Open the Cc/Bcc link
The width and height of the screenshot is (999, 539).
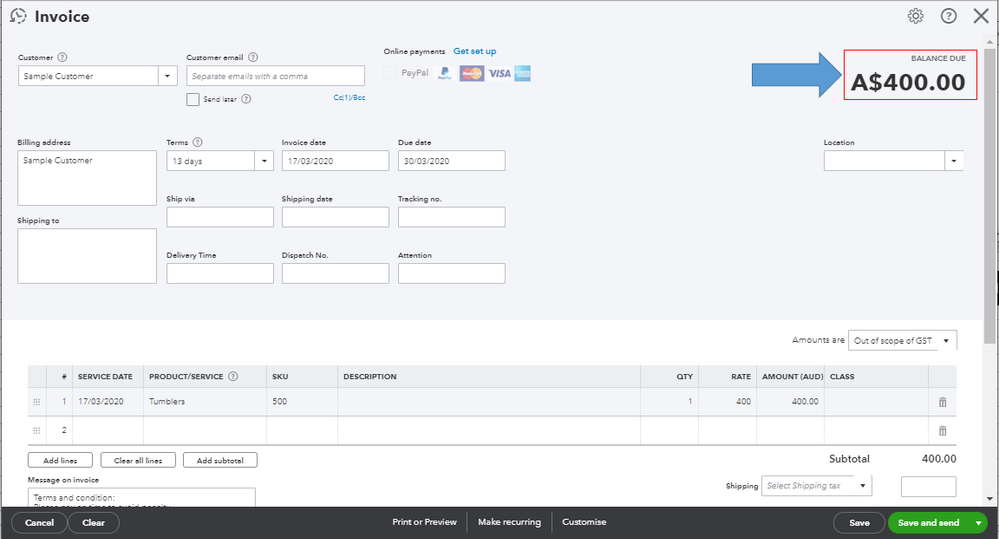click(349, 97)
